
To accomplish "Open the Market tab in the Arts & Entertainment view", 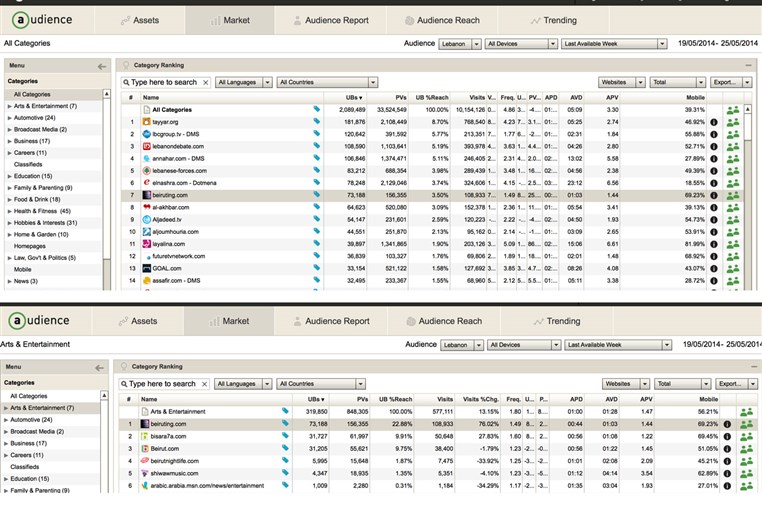I will (229, 321).
